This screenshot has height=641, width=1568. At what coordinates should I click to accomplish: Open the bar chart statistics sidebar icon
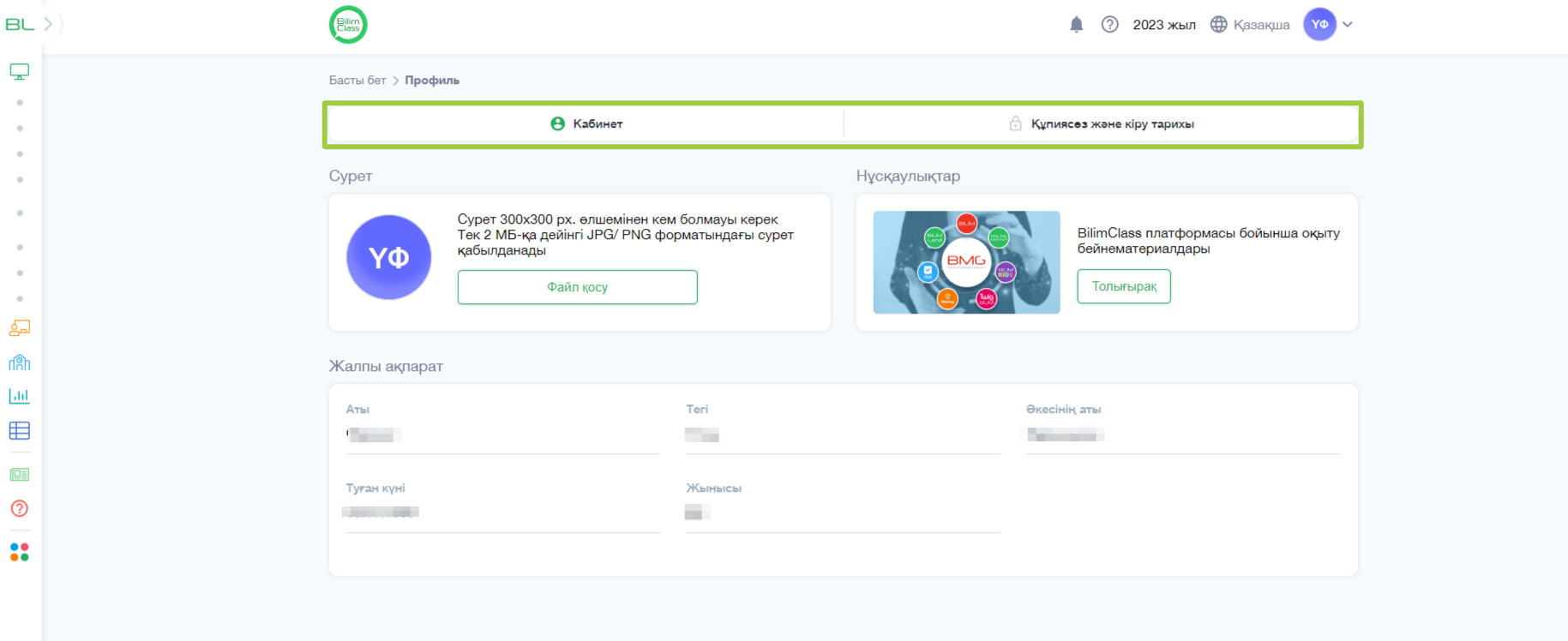tap(20, 396)
